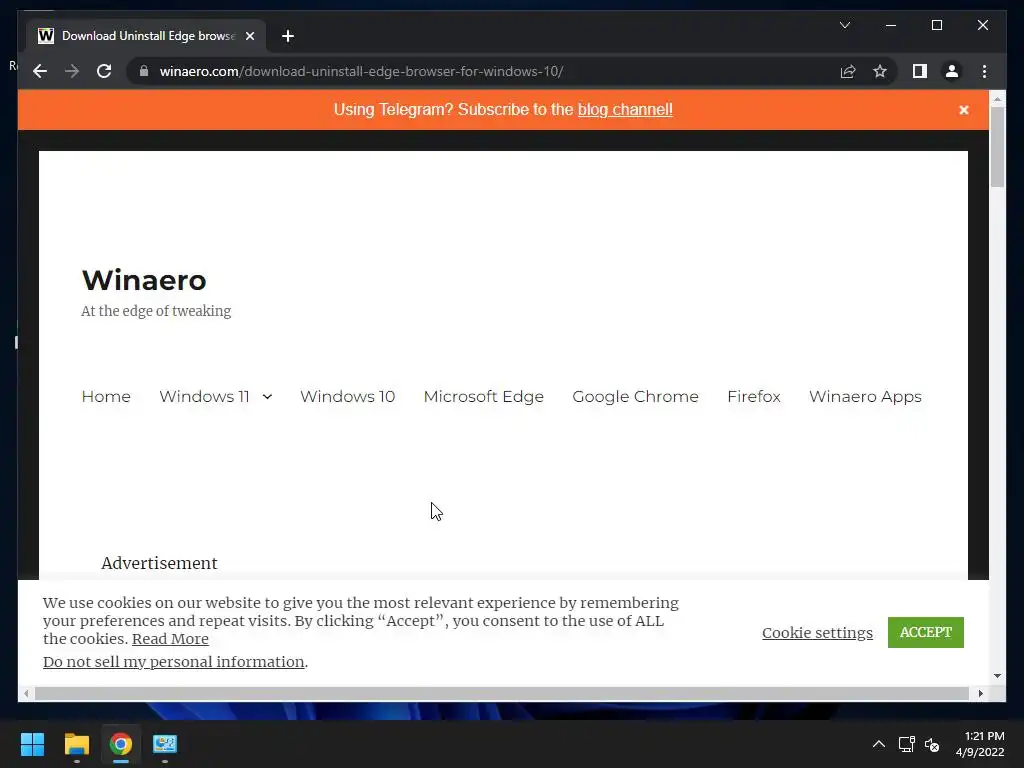Select the Download Uninstall Edge browser tab
The width and height of the screenshot is (1024, 768).
146,36
